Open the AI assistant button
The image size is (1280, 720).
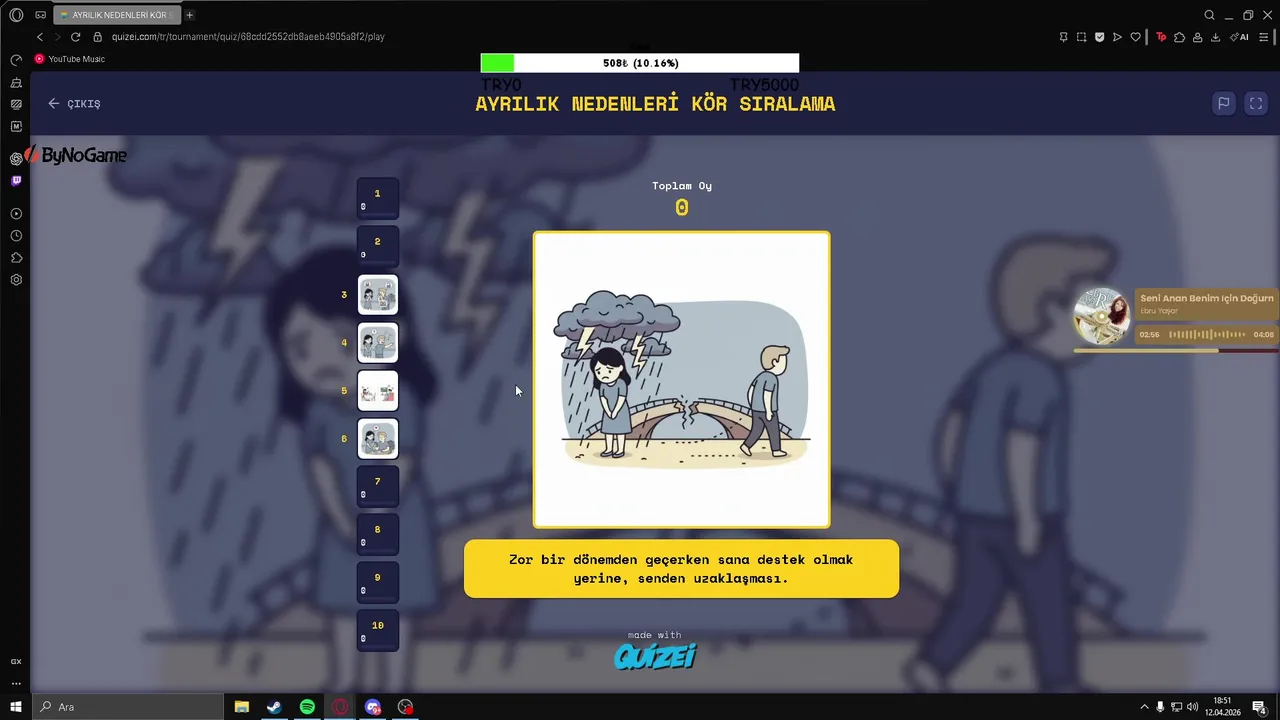pyautogui.click(x=1239, y=37)
